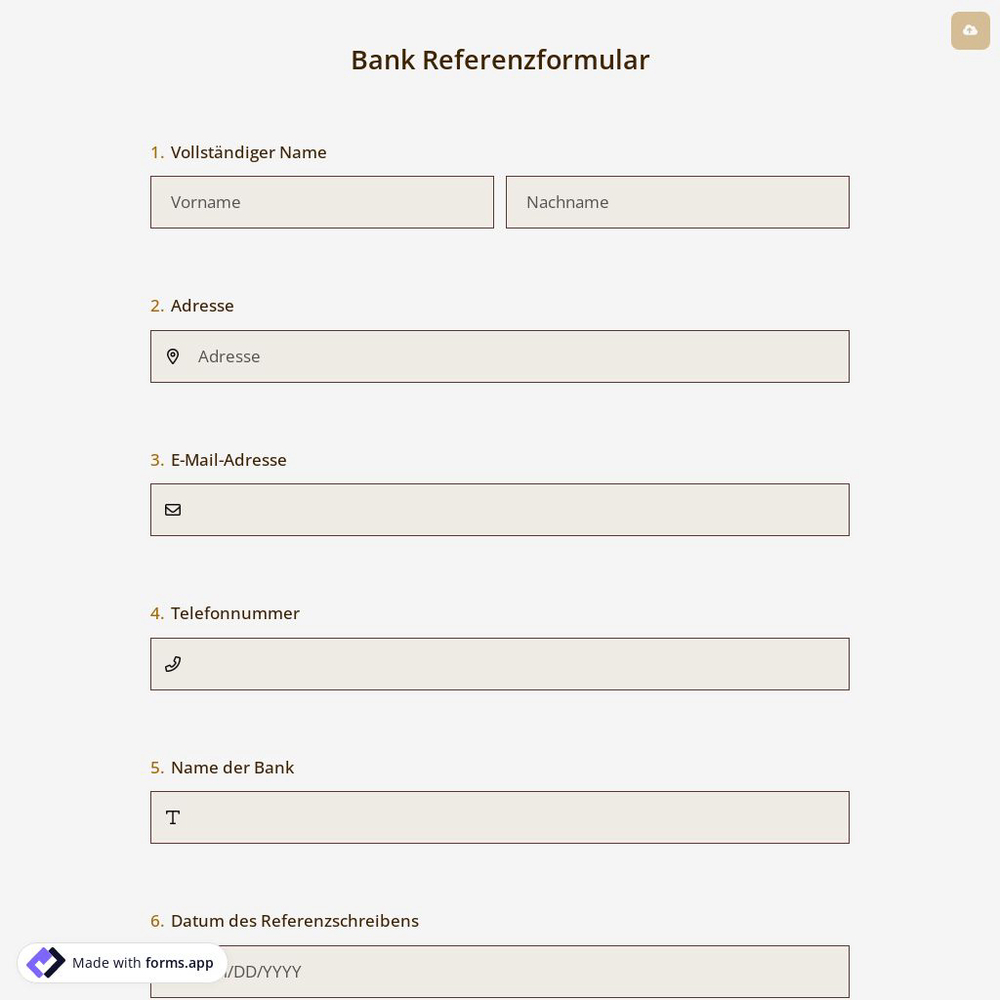Image resolution: width=1000 pixels, height=1000 pixels.
Task: Click the Made with forms.app badge
Action: 122,962
